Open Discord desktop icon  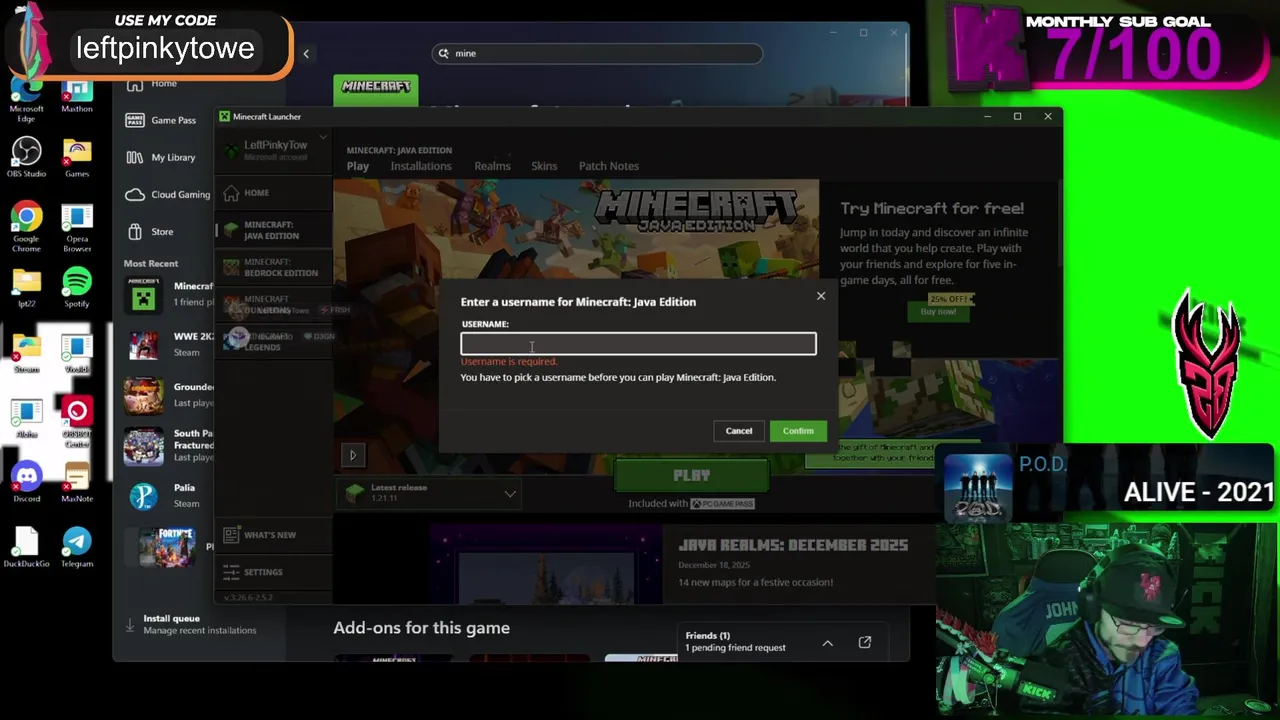(27, 483)
